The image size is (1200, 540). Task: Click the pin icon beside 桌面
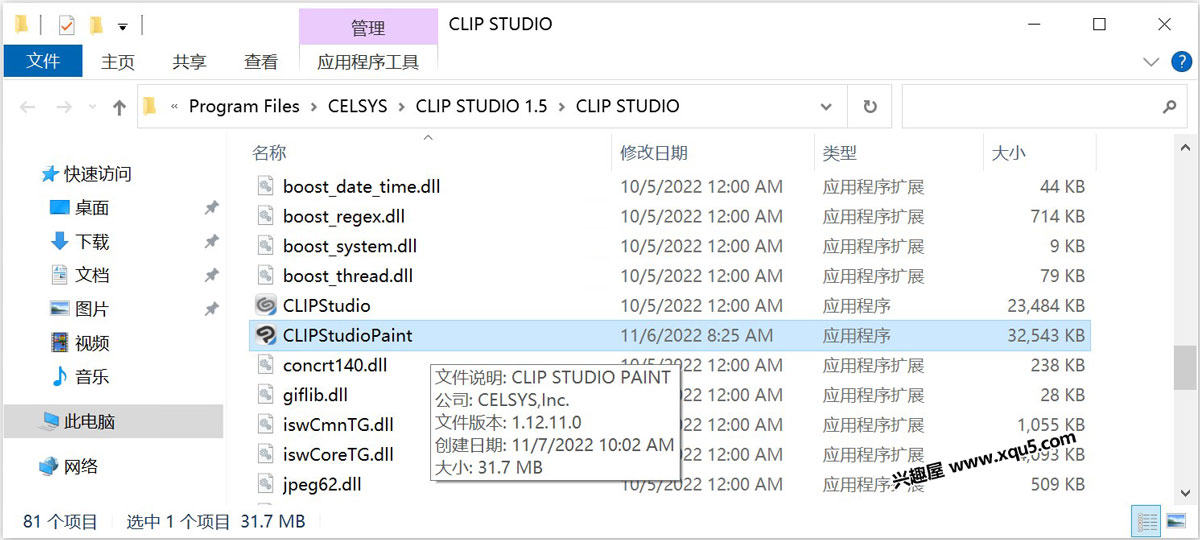pyautogui.click(x=211, y=208)
